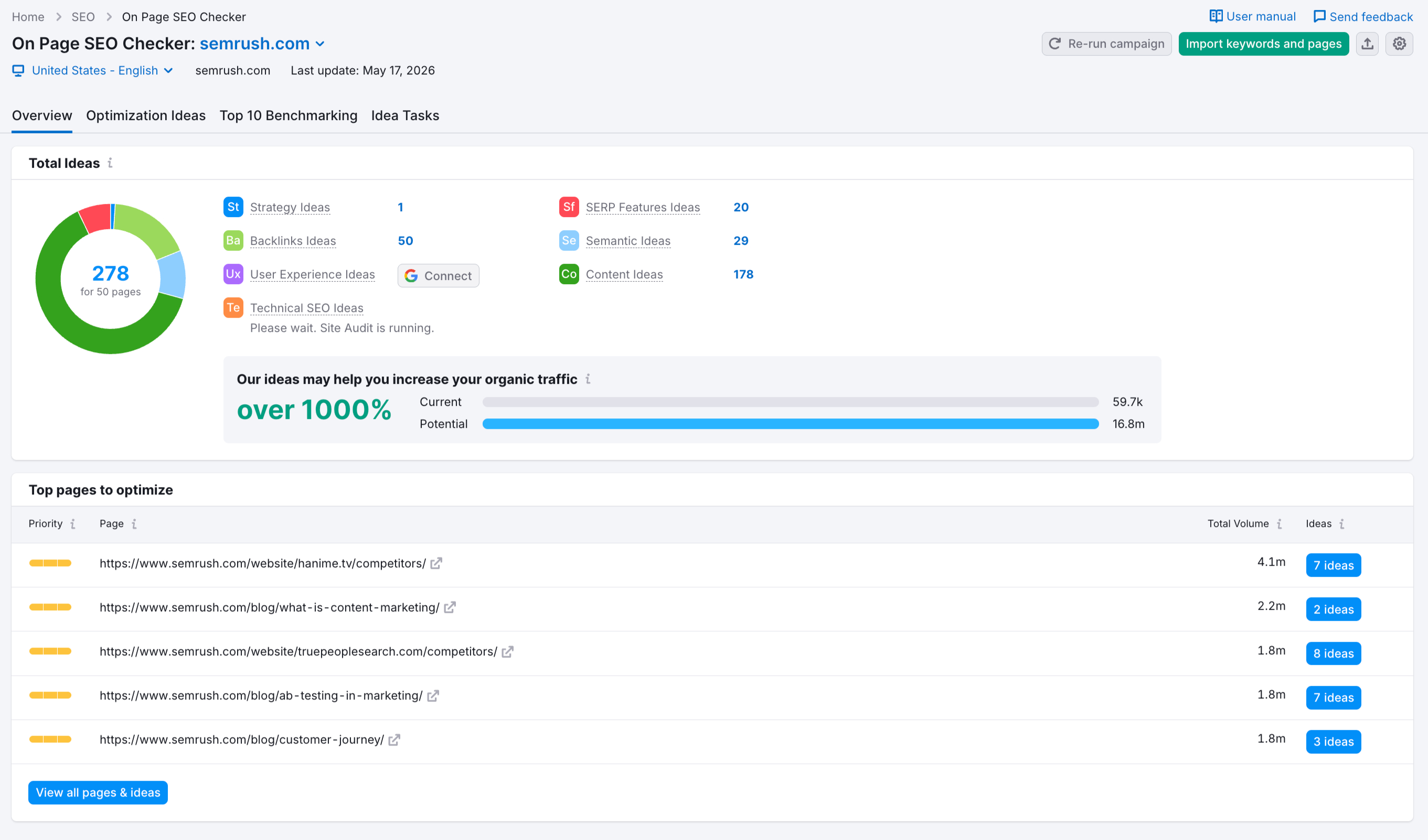
Task: Click the Sf SERP Features badge icon
Action: click(569, 207)
